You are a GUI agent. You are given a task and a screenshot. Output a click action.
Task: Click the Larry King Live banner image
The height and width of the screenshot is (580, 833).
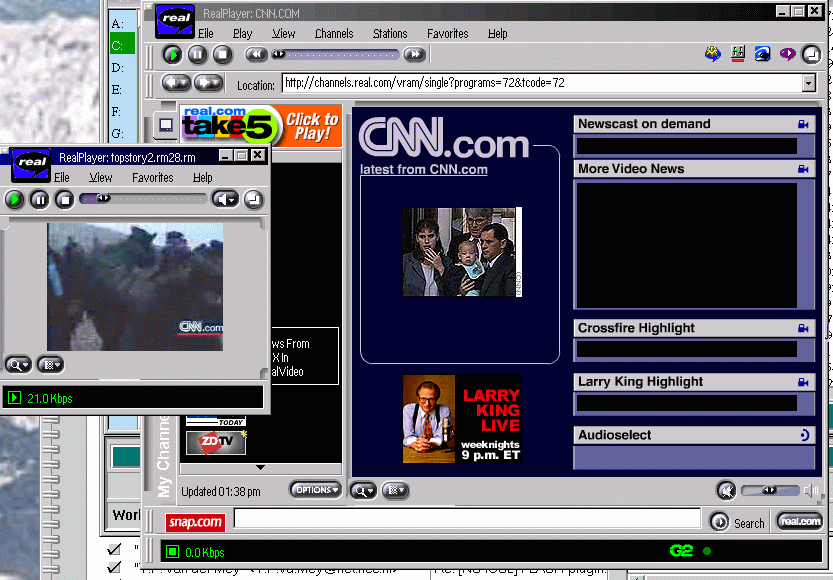point(462,419)
